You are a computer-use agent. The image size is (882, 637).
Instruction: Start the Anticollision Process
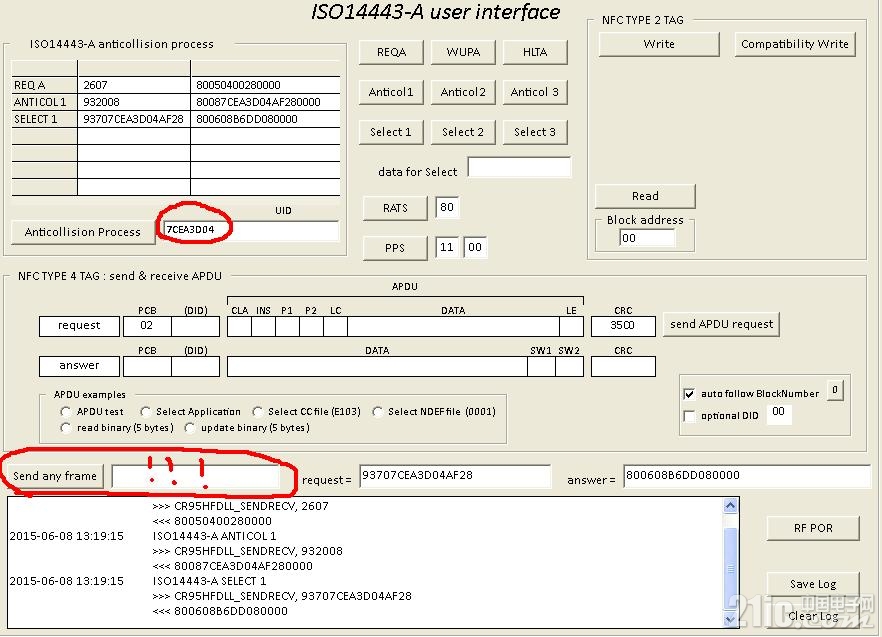pos(83,232)
